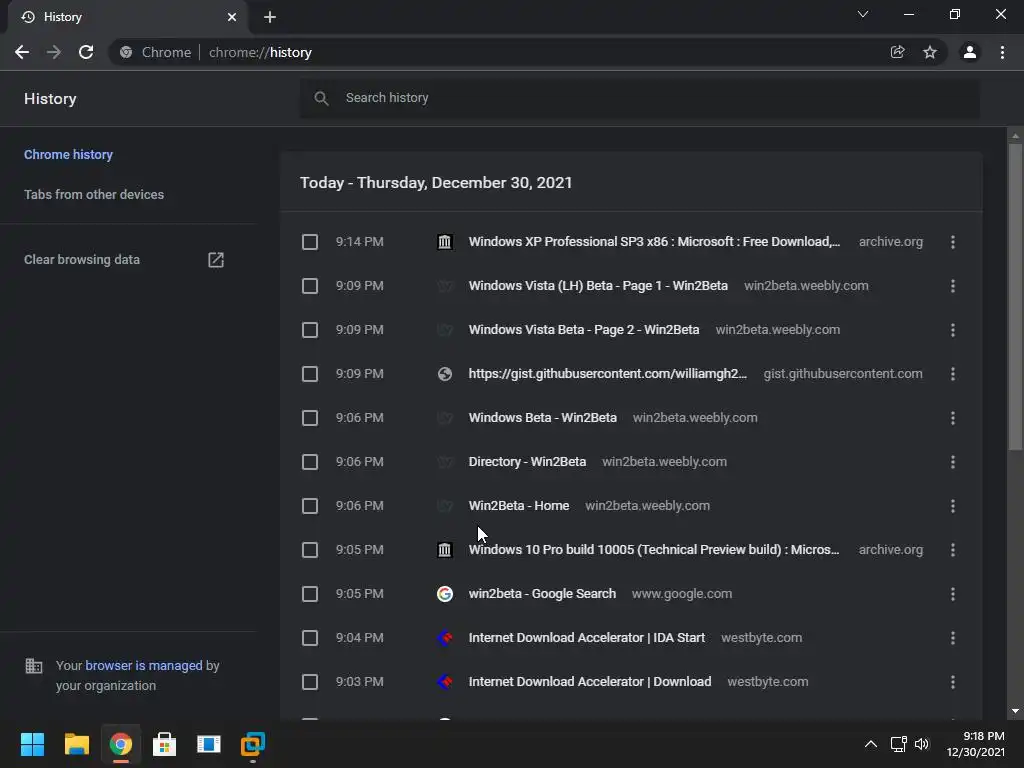Image resolution: width=1024 pixels, height=768 pixels.
Task: Click the favicon of Internet Download Accelerator Download entry
Action: pyautogui.click(x=445, y=682)
